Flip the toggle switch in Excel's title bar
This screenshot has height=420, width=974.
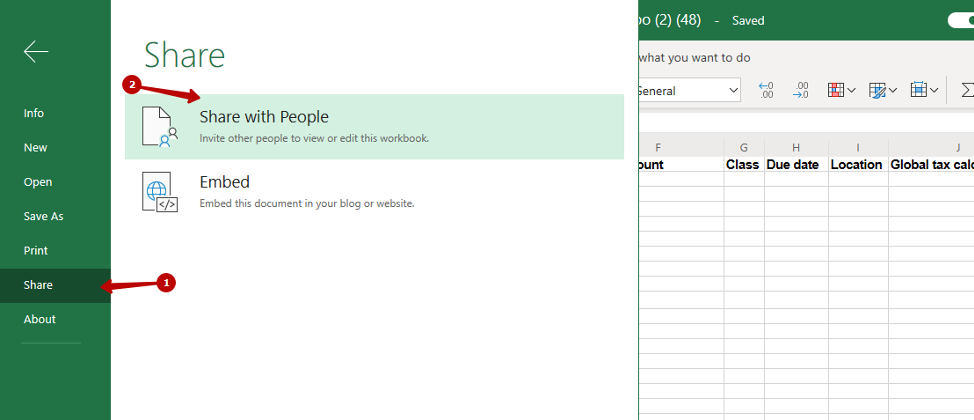coord(960,21)
